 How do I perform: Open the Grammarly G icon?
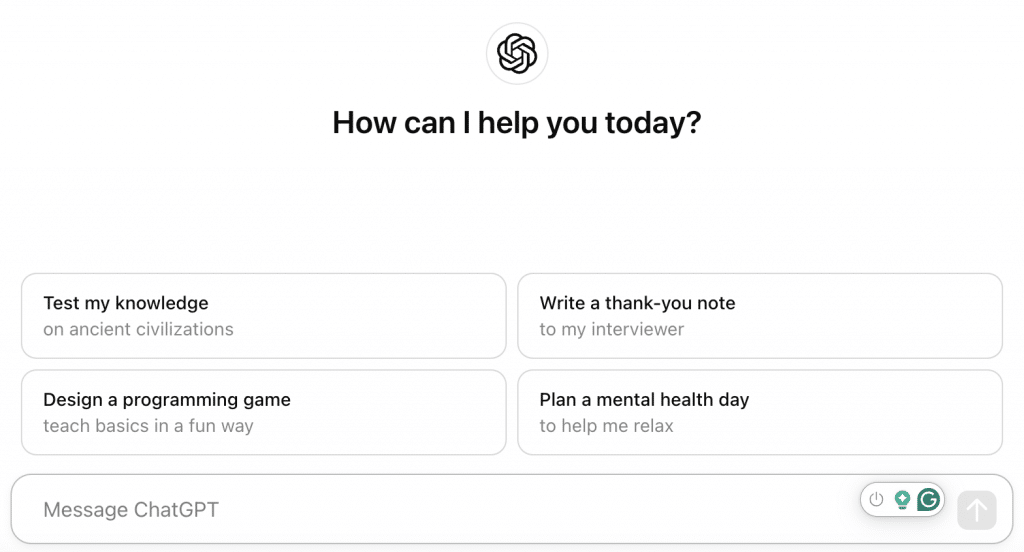coord(929,500)
